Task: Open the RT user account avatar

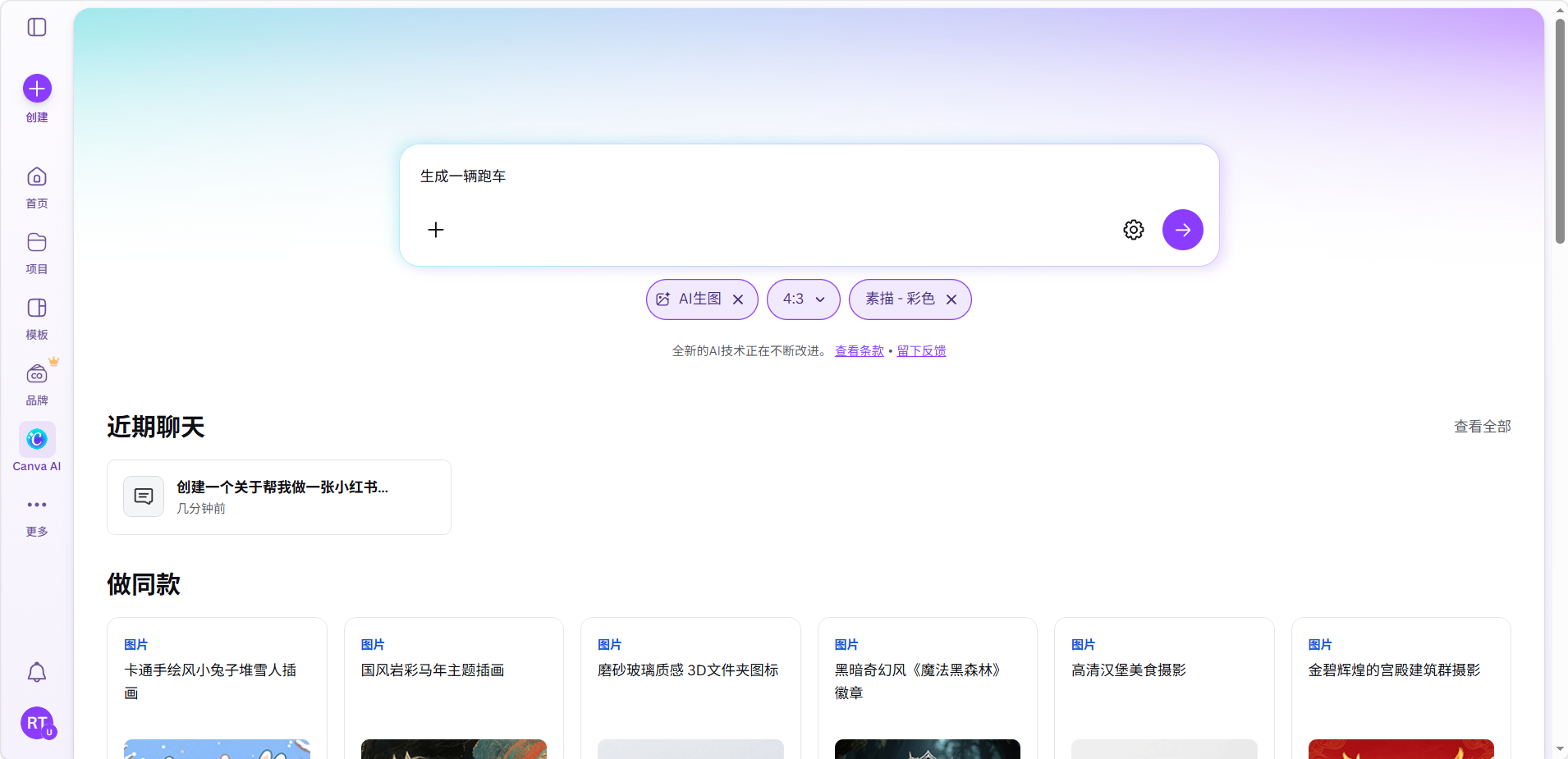Action: 37,723
